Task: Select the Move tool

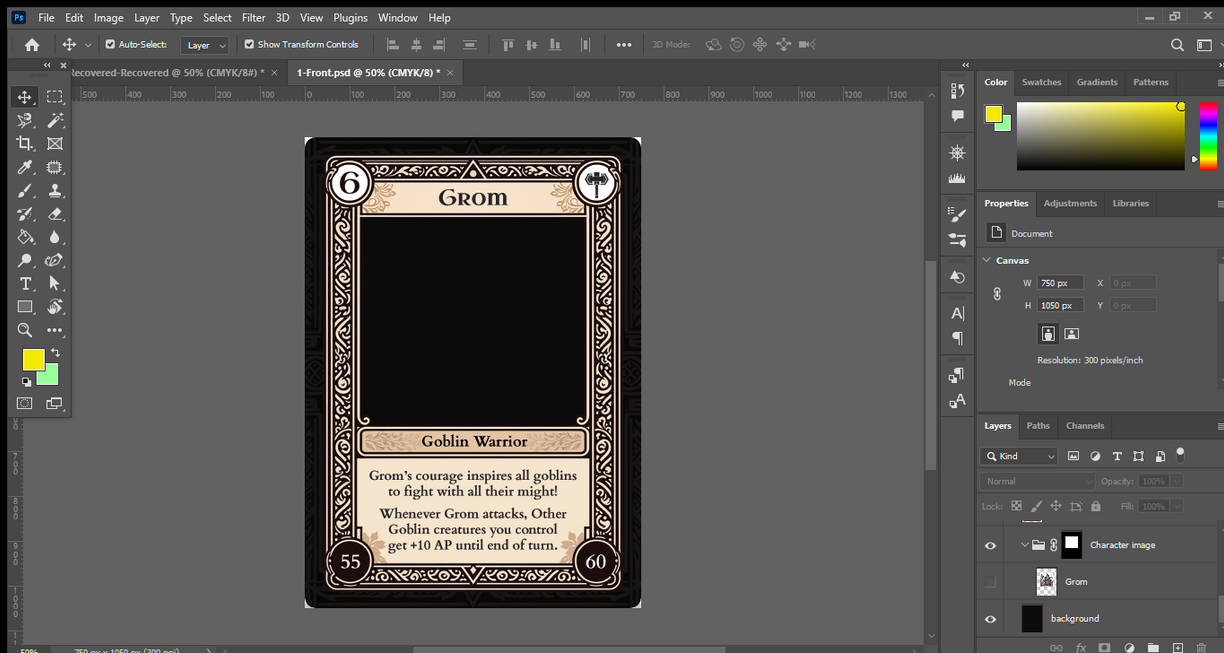Action: click(x=25, y=97)
